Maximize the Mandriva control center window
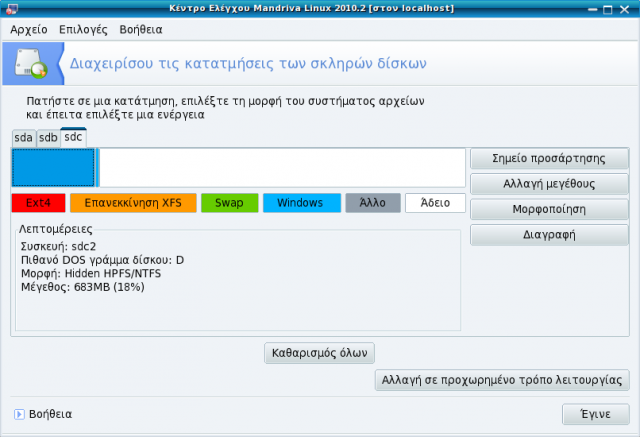Screen dimensions: 640x437 pos(608,9)
